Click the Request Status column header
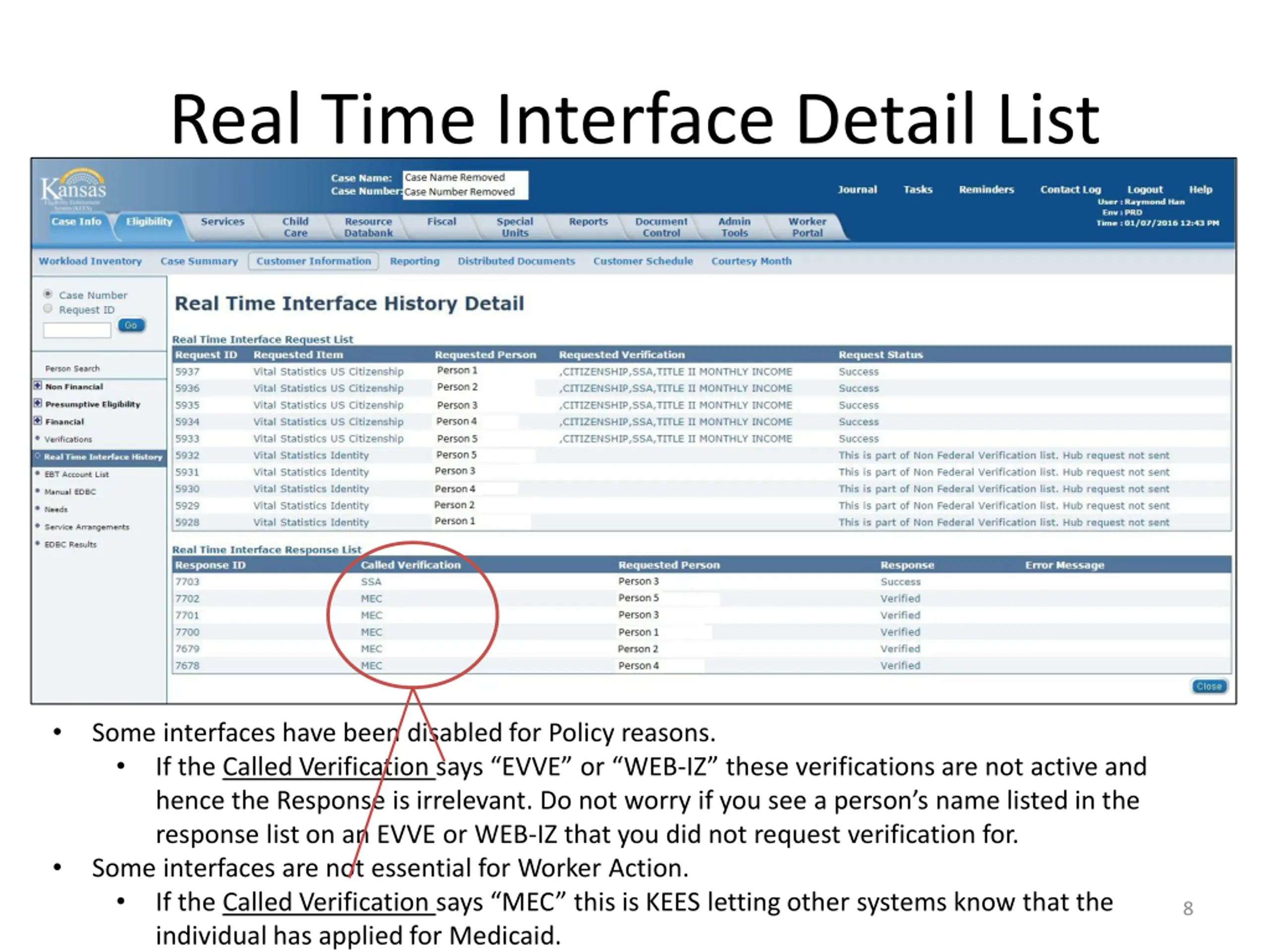 (880, 355)
